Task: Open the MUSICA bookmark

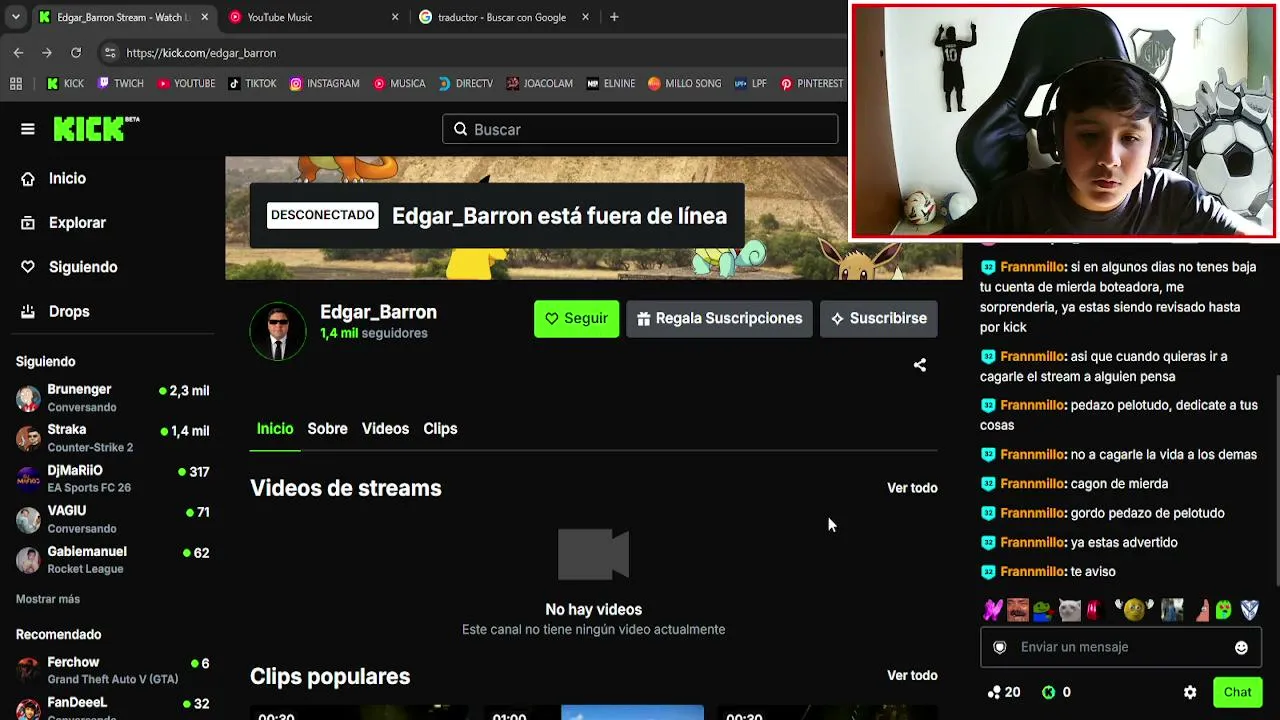Action: 399,84
